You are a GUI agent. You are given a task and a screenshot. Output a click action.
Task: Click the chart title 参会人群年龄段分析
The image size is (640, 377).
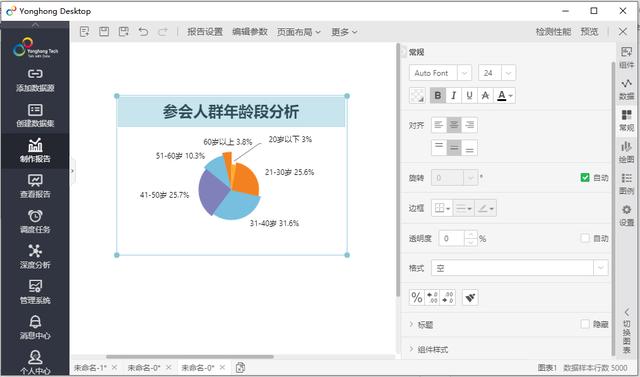pos(231,112)
